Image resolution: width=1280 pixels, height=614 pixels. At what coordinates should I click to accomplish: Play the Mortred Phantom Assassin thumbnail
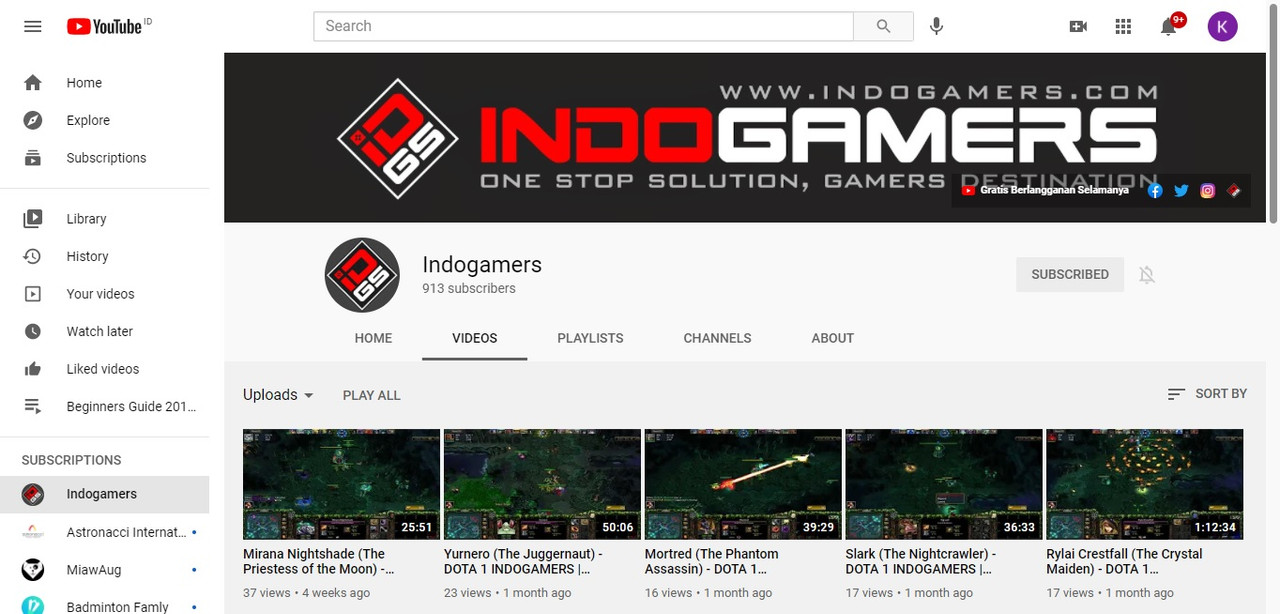coord(743,484)
